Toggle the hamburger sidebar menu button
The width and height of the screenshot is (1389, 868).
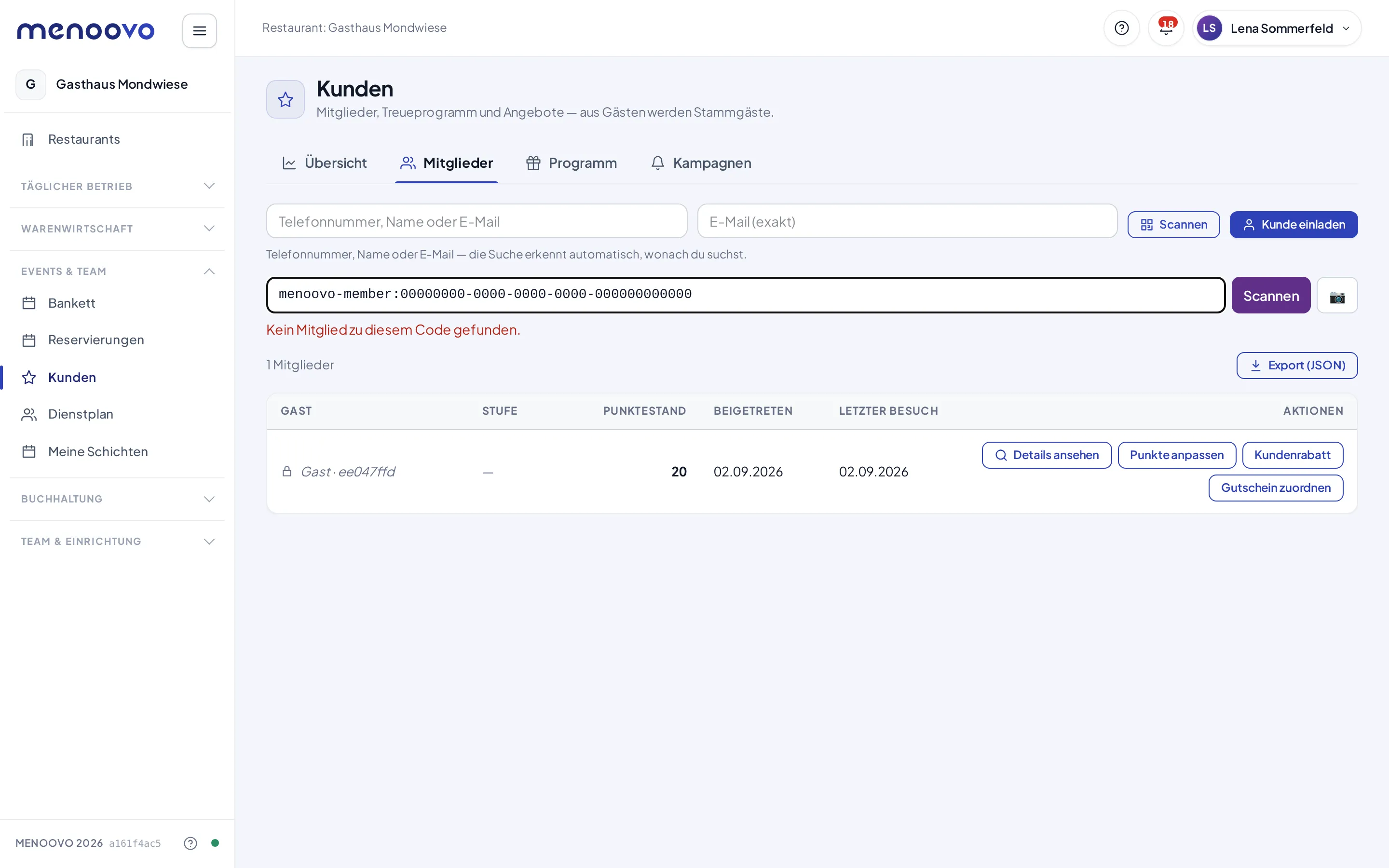pos(199,31)
